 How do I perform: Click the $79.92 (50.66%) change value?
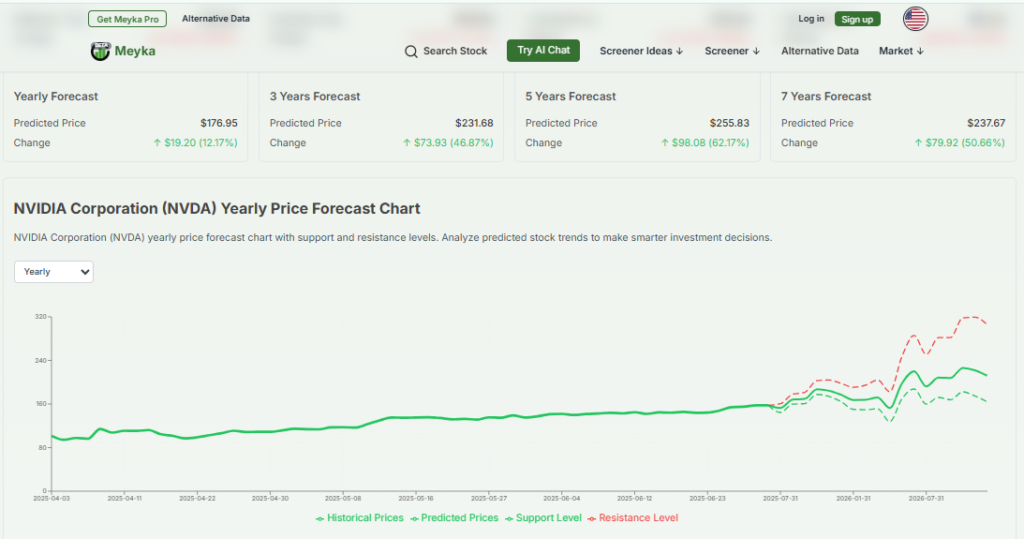tap(959, 142)
